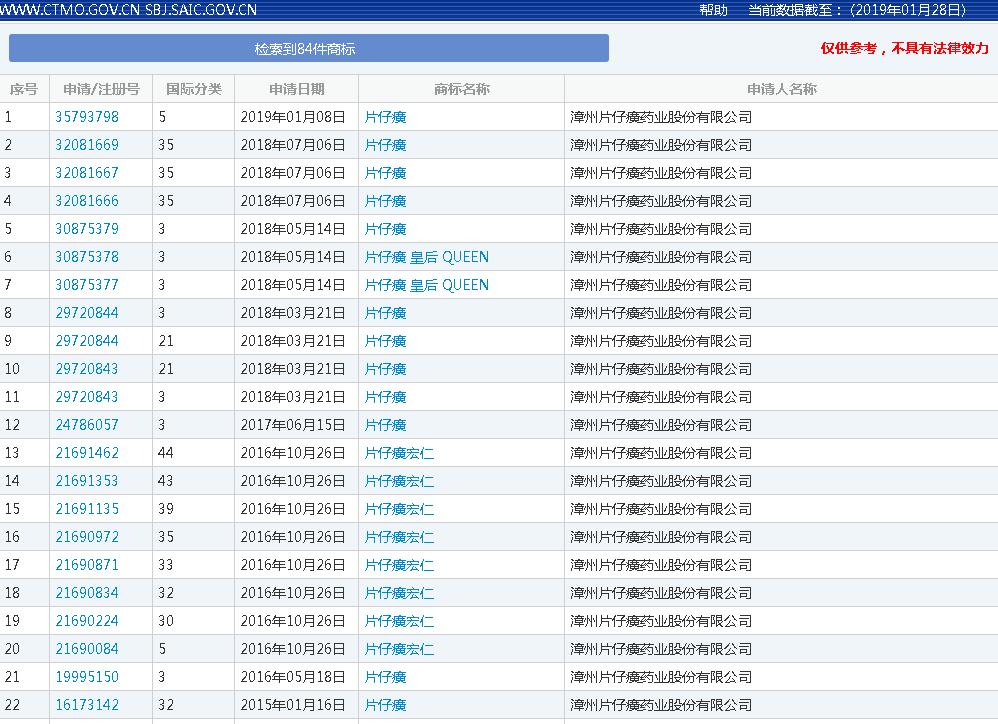Open 片仔癀 皇后 QUEEN for 30875377

click(426, 285)
